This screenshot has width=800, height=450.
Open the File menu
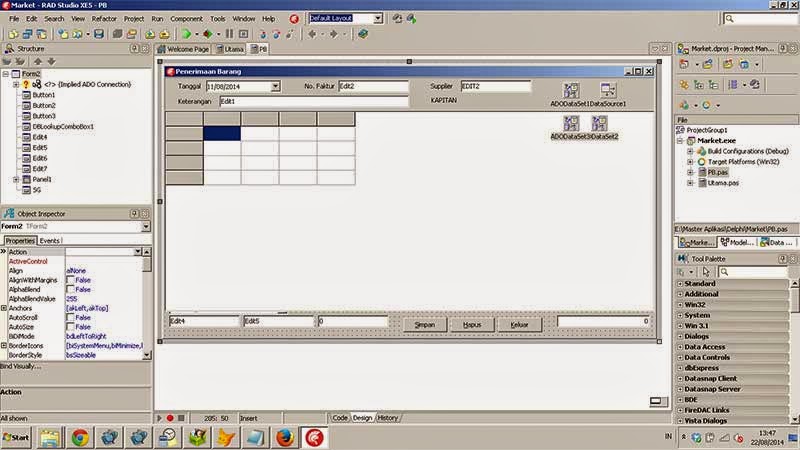point(14,19)
